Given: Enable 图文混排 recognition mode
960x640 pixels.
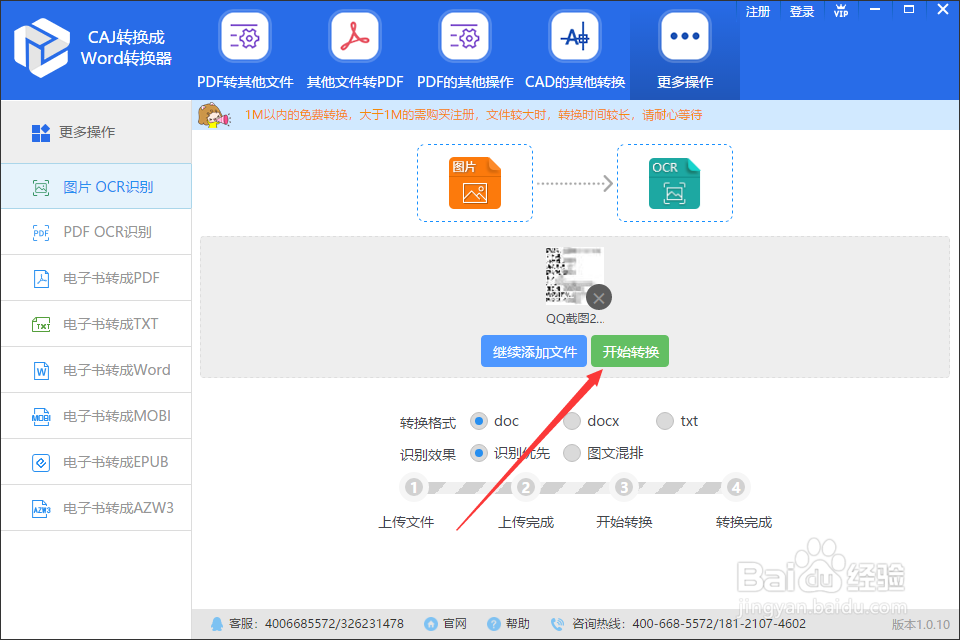Looking at the screenshot, I should pos(571,453).
